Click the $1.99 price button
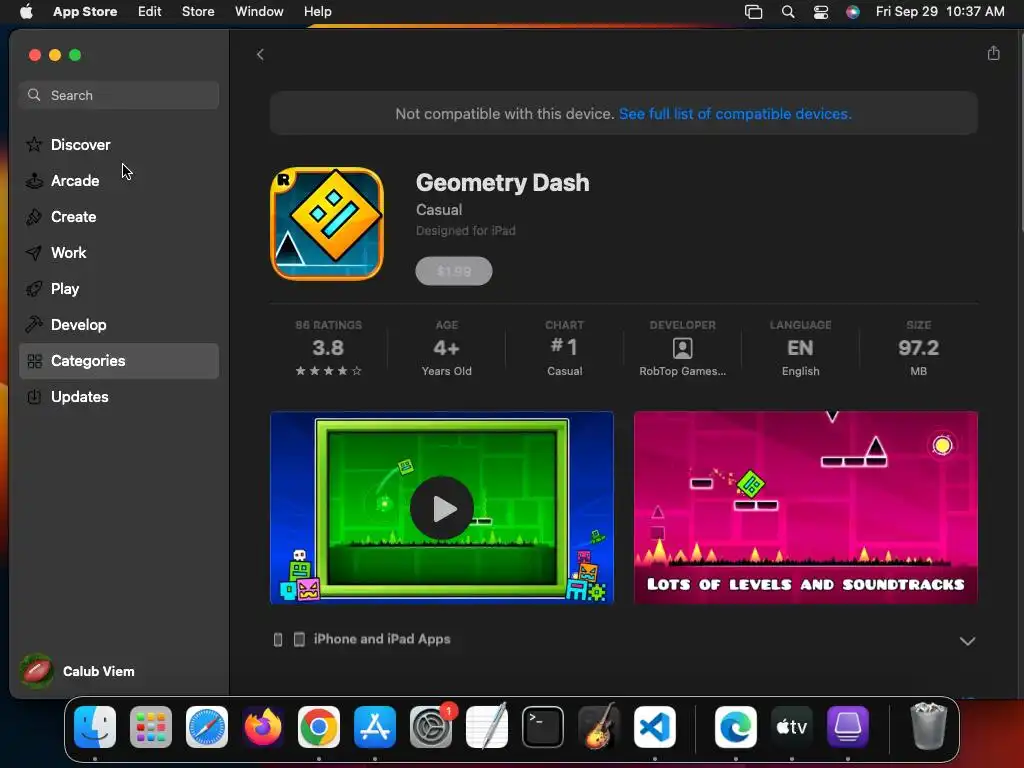The width and height of the screenshot is (1024, 768). click(454, 271)
